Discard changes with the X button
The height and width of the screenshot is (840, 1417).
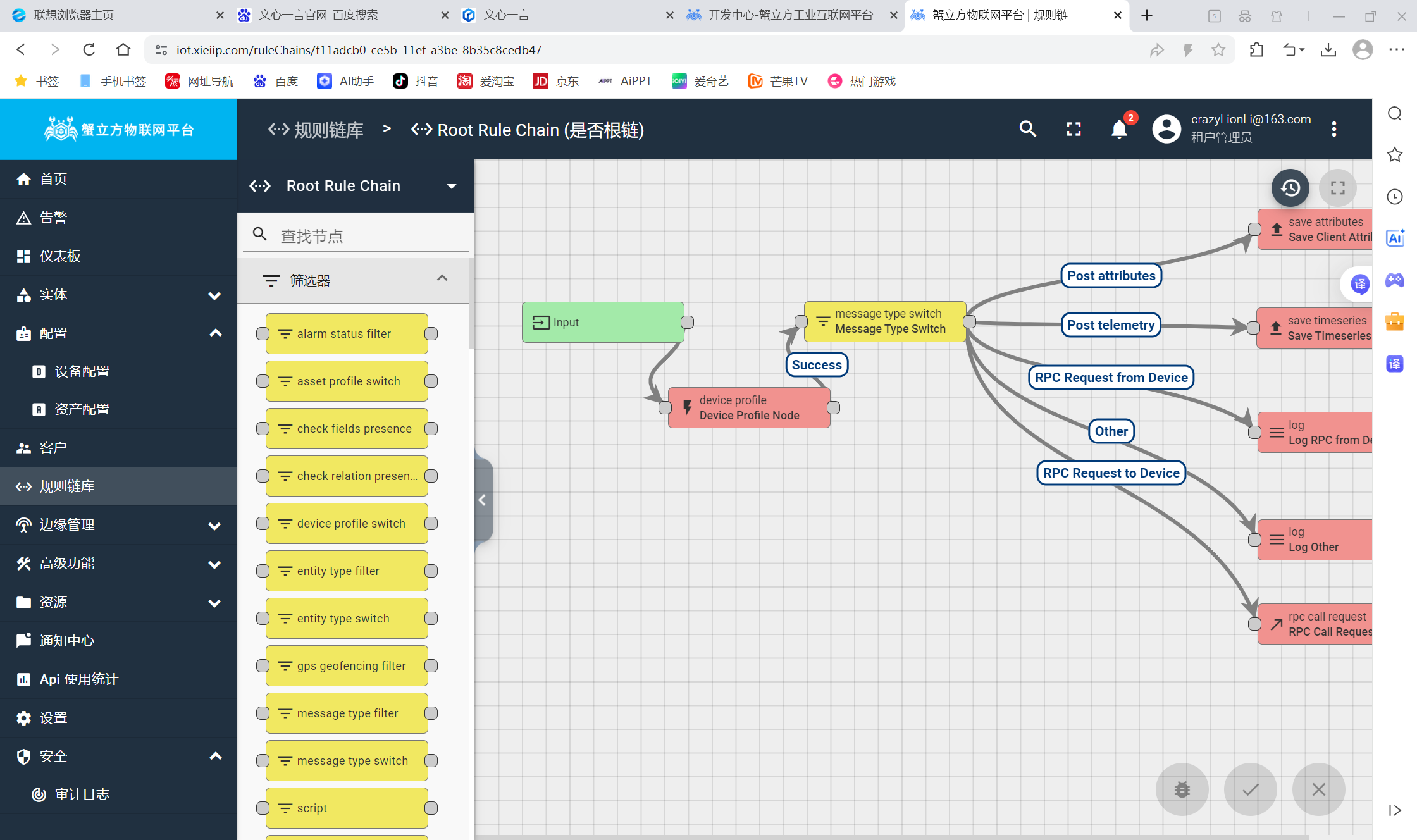[x=1319, y=789]
